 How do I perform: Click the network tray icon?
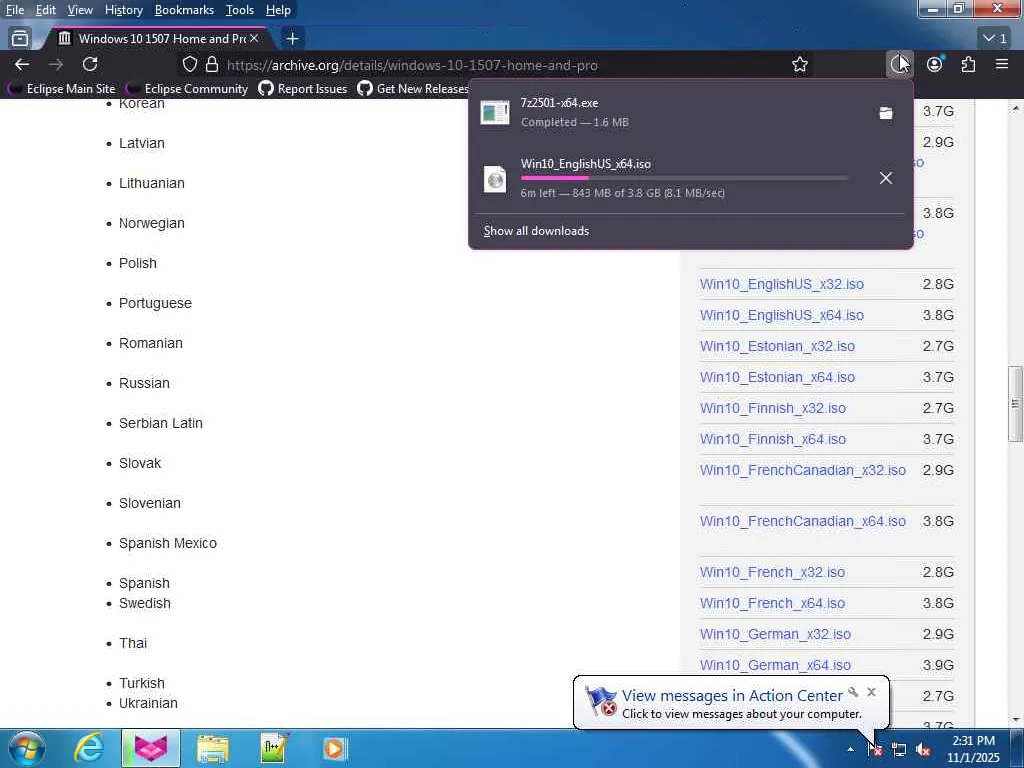click(899, 749)
